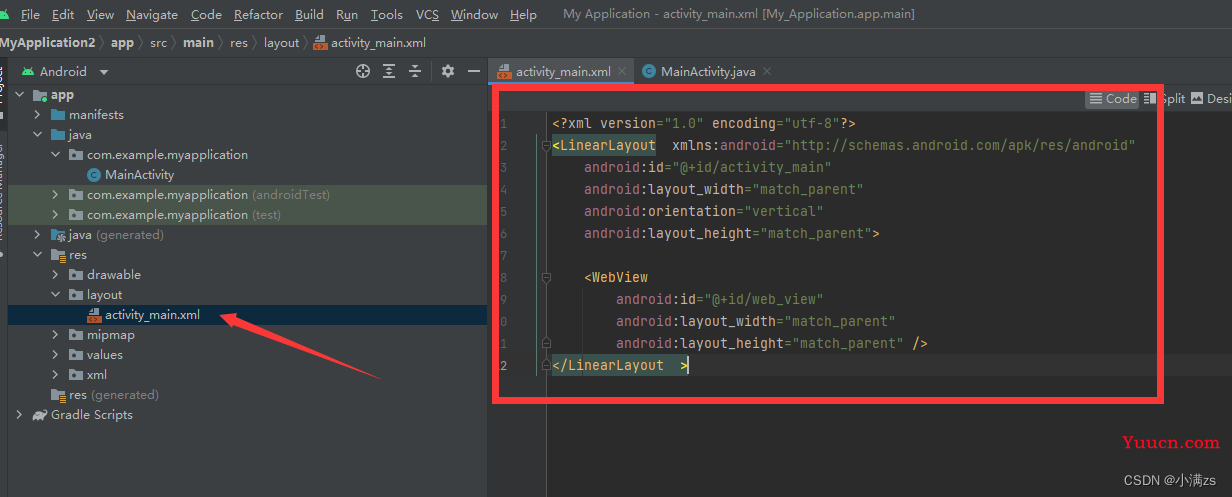Image resolution: width=1232 pixels, height=497 pixels.
Task: Click the java (generated) folder icon
Action: click(58, 235)
